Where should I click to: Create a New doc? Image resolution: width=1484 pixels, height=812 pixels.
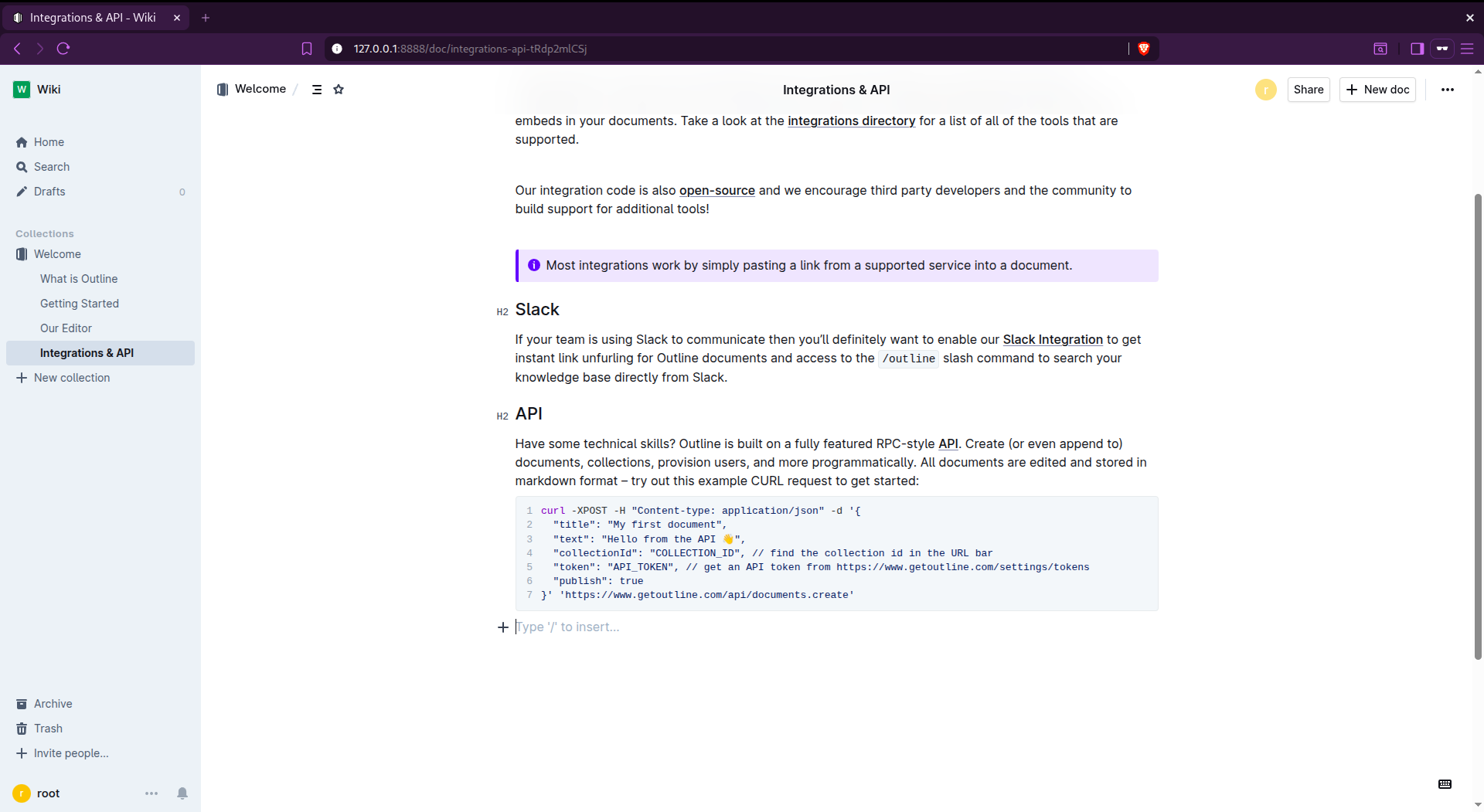tap(1377, 90)
